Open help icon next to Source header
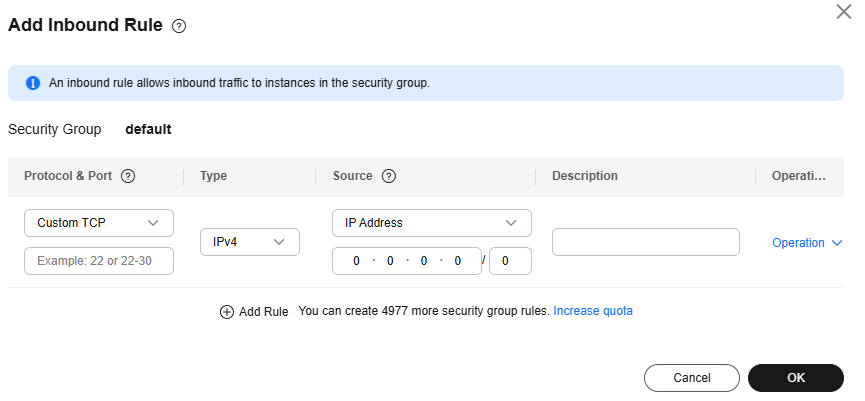The image size is (865, 401). coord(389,176)
